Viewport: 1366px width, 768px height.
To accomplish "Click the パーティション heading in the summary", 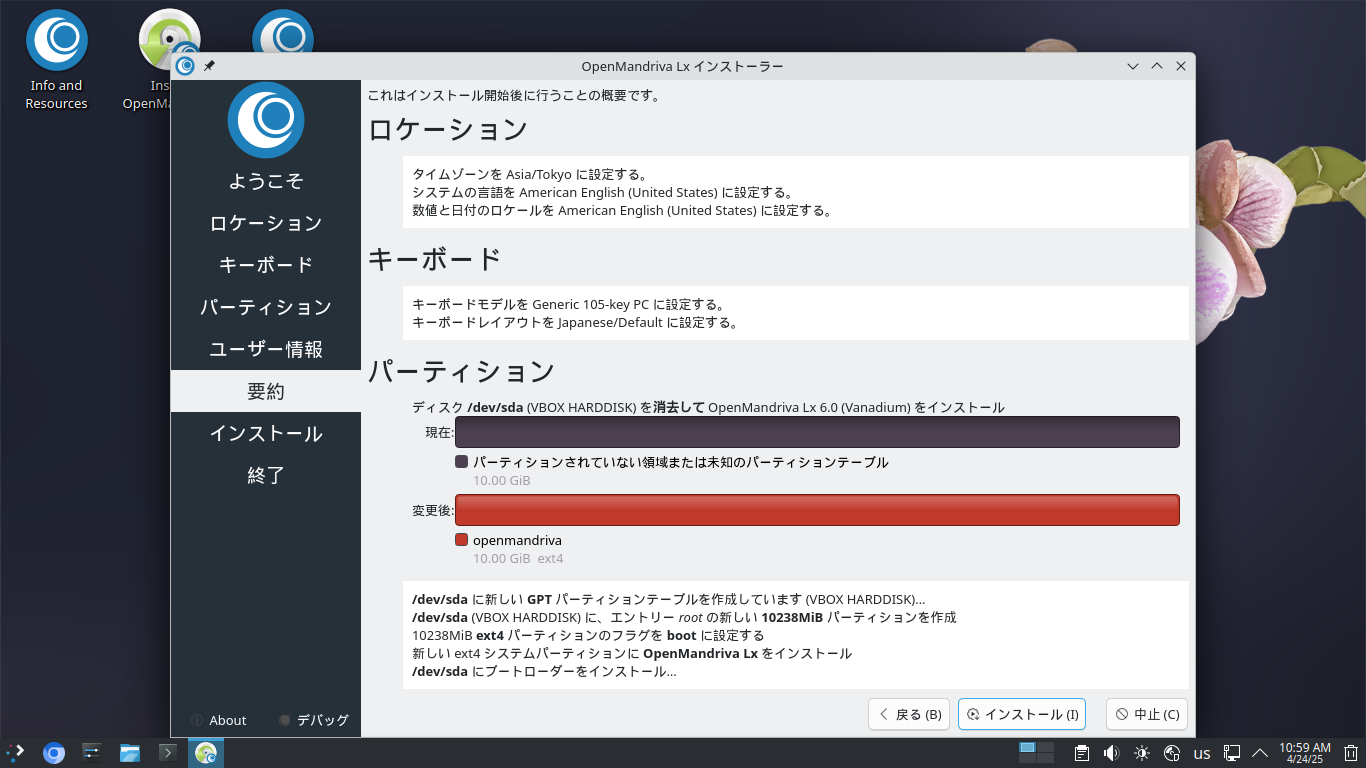I will pyautogui.click(x=461, y=371).
